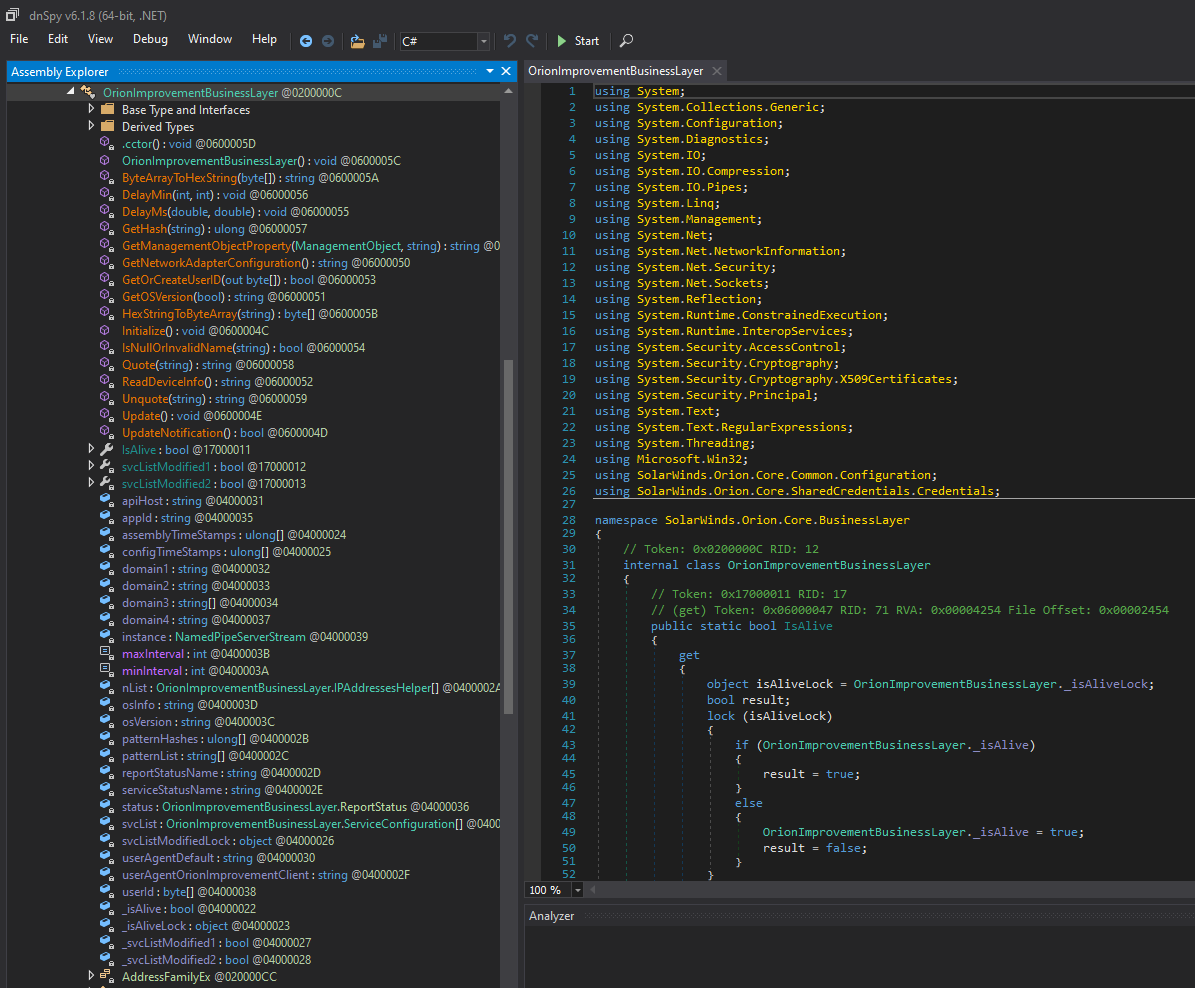1195x988 pixels.
Task: Click the zoom level box showing 100%
Action: [547, 889]
